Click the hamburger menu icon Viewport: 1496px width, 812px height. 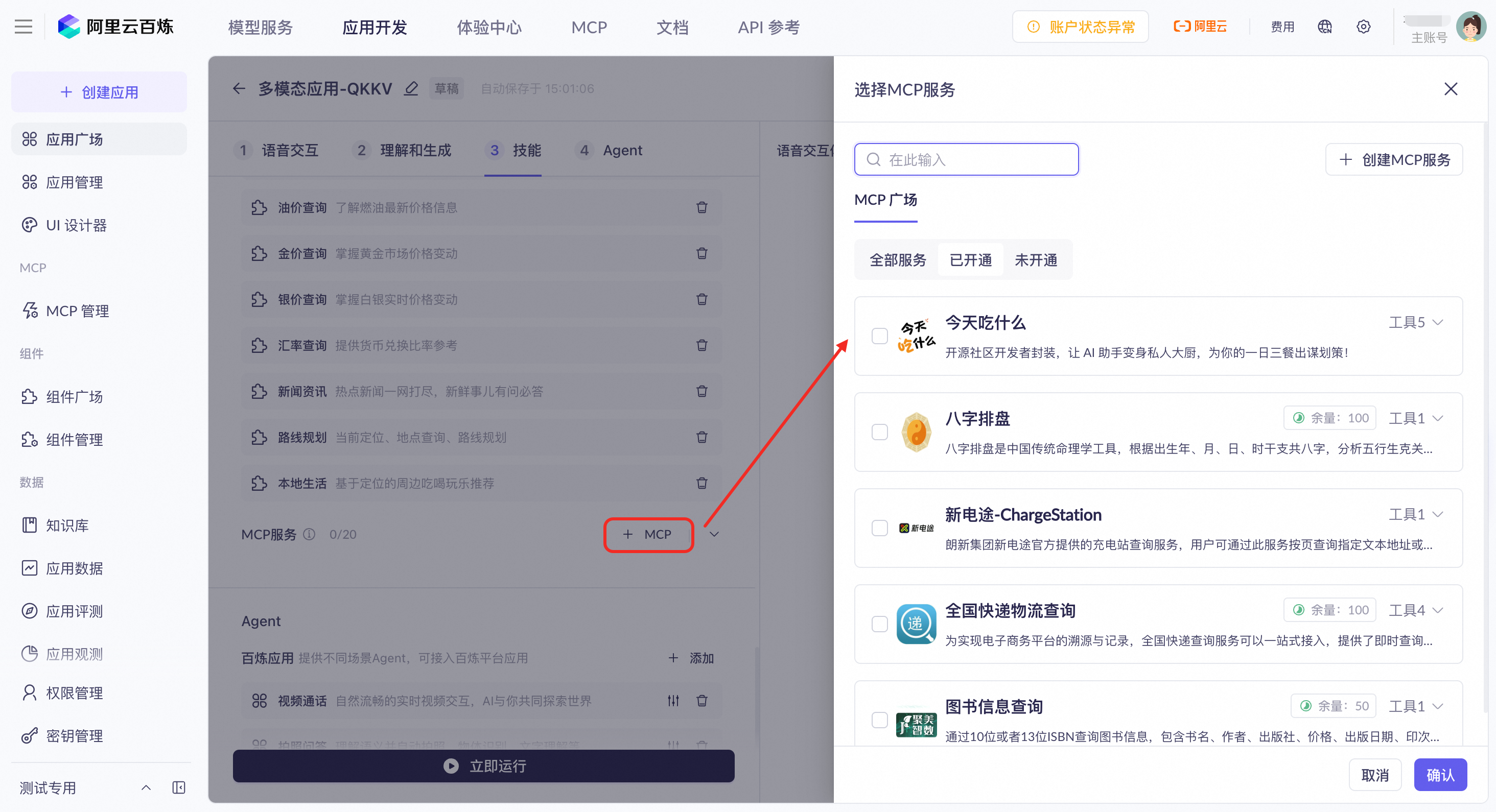(23, 27)
